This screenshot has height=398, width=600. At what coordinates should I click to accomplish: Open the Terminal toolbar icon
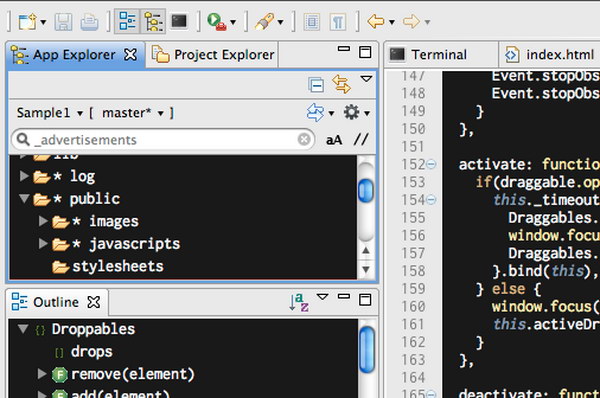tap(179, 21)
